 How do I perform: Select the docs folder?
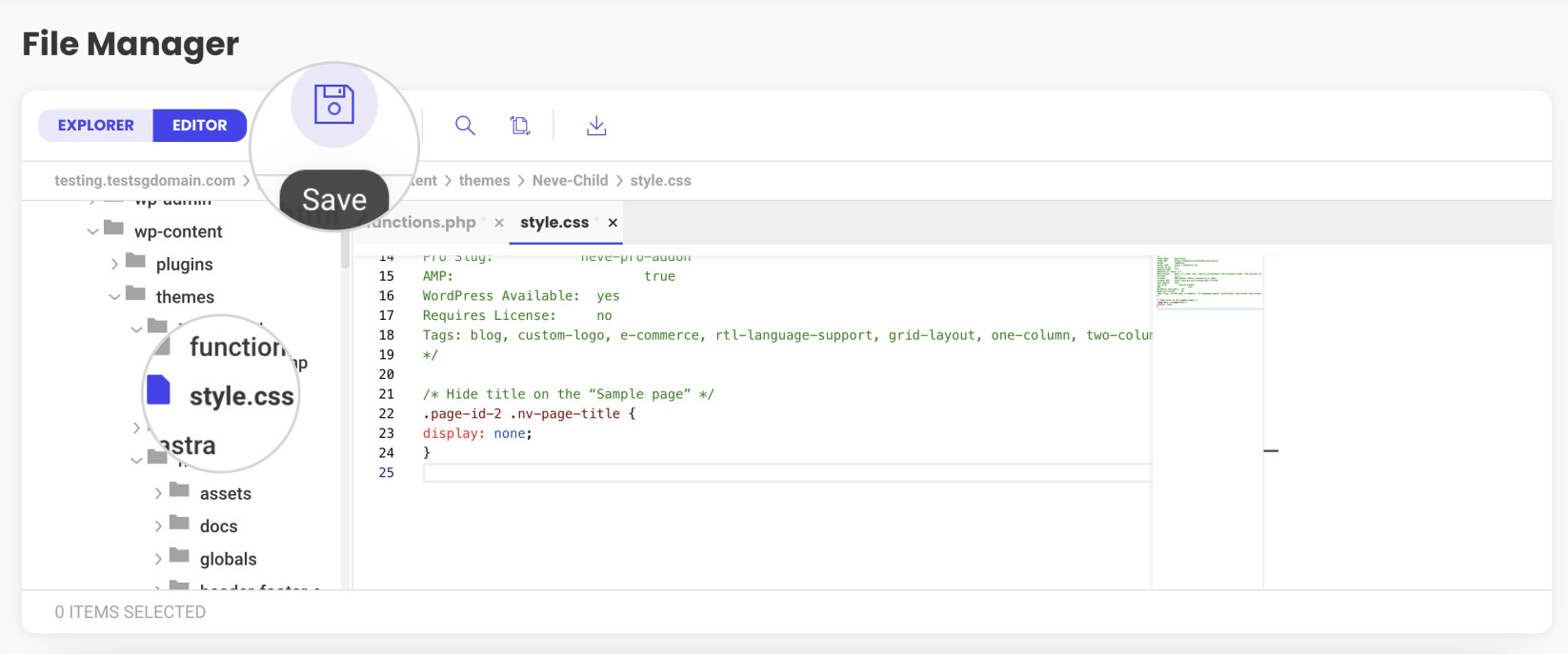tap(219, 525)
